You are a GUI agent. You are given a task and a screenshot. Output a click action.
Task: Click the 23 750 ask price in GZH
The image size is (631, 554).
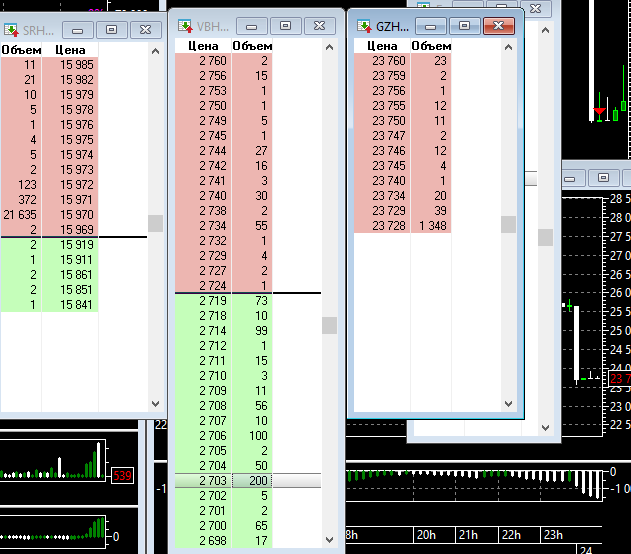pos(382,121)
